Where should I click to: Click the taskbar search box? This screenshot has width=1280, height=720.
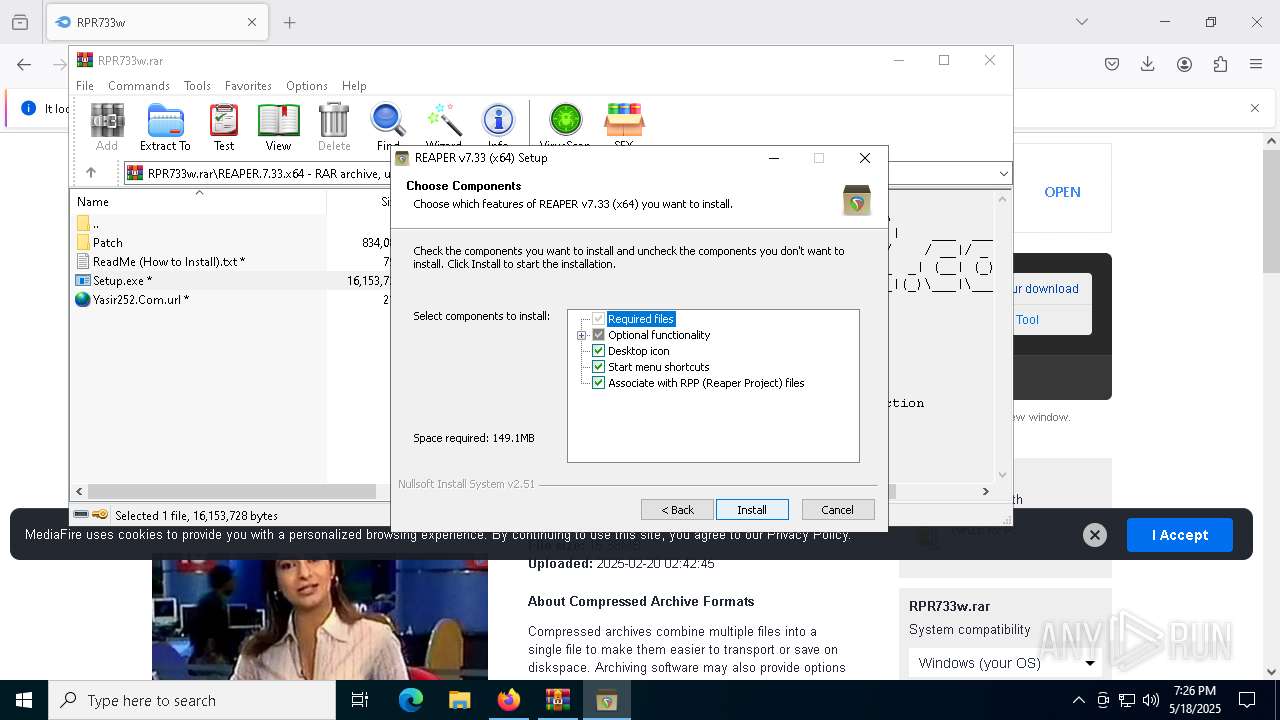tap(192, 700)
